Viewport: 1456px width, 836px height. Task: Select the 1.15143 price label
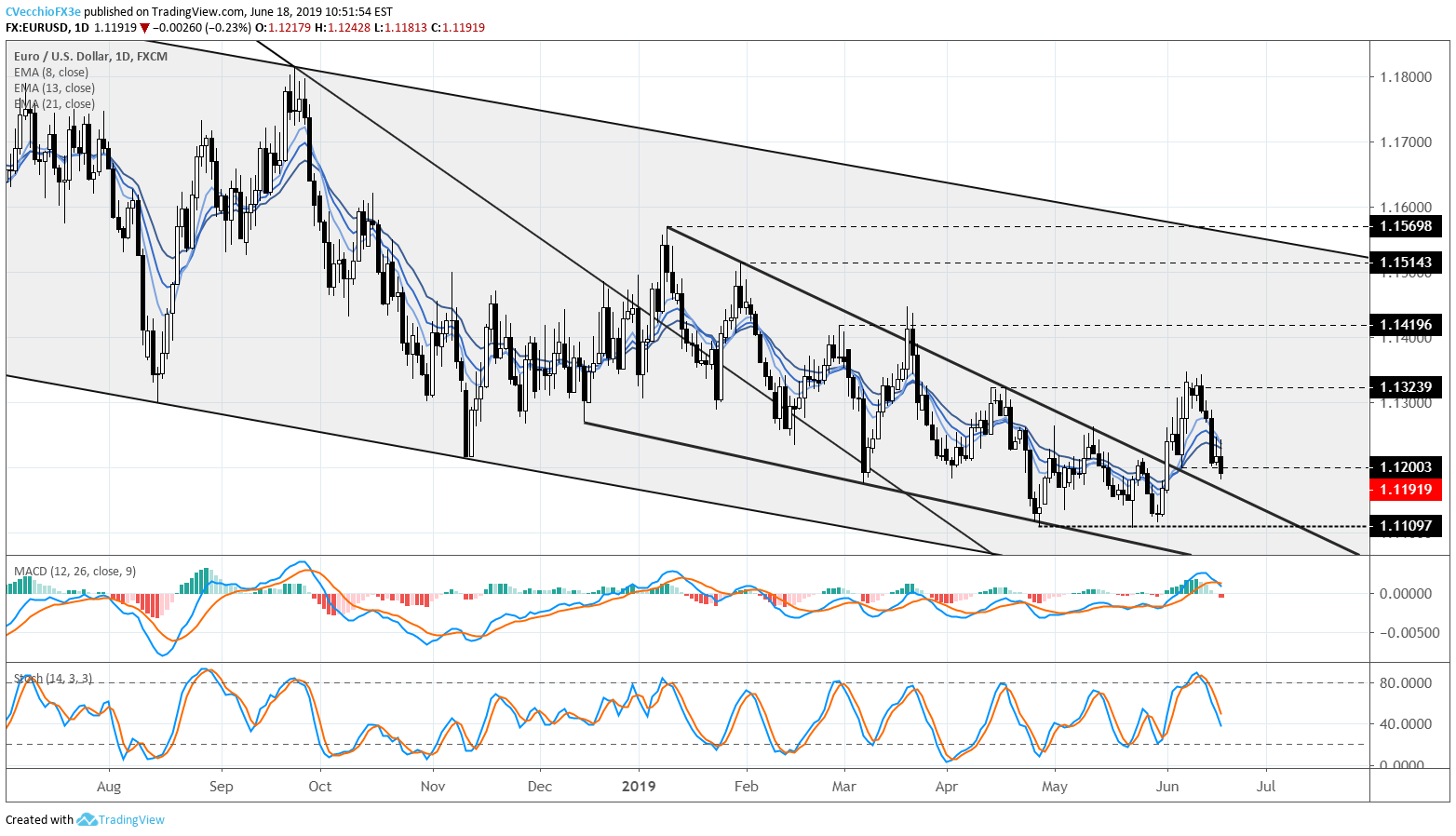(x=1406, y=263)
